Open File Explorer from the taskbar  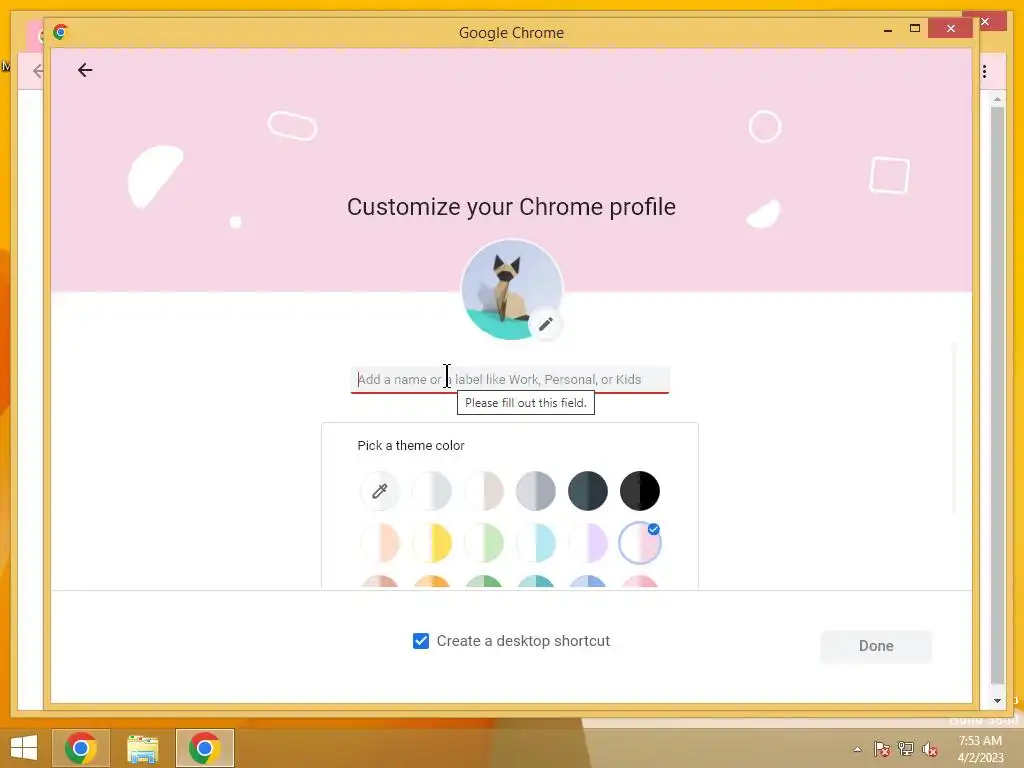[142, 748]
